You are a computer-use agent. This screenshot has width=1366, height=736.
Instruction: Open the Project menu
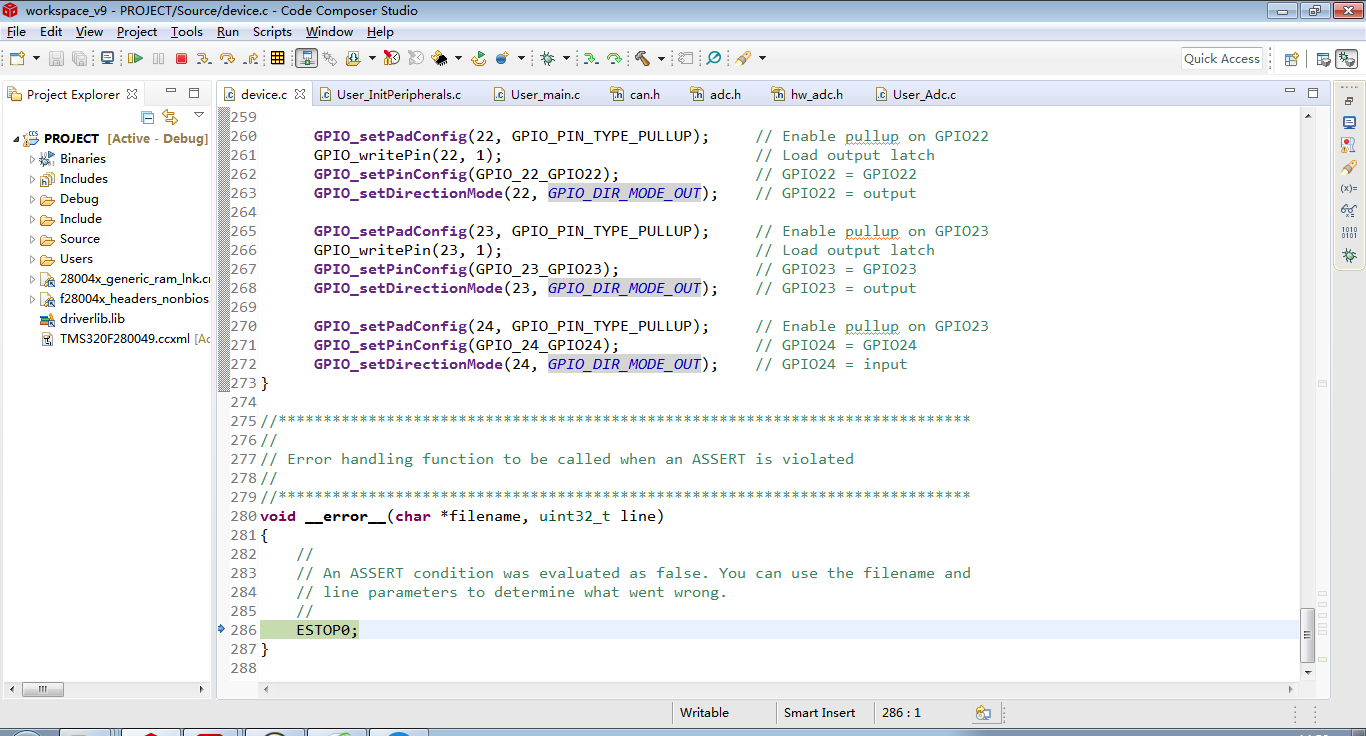point(137,32)
